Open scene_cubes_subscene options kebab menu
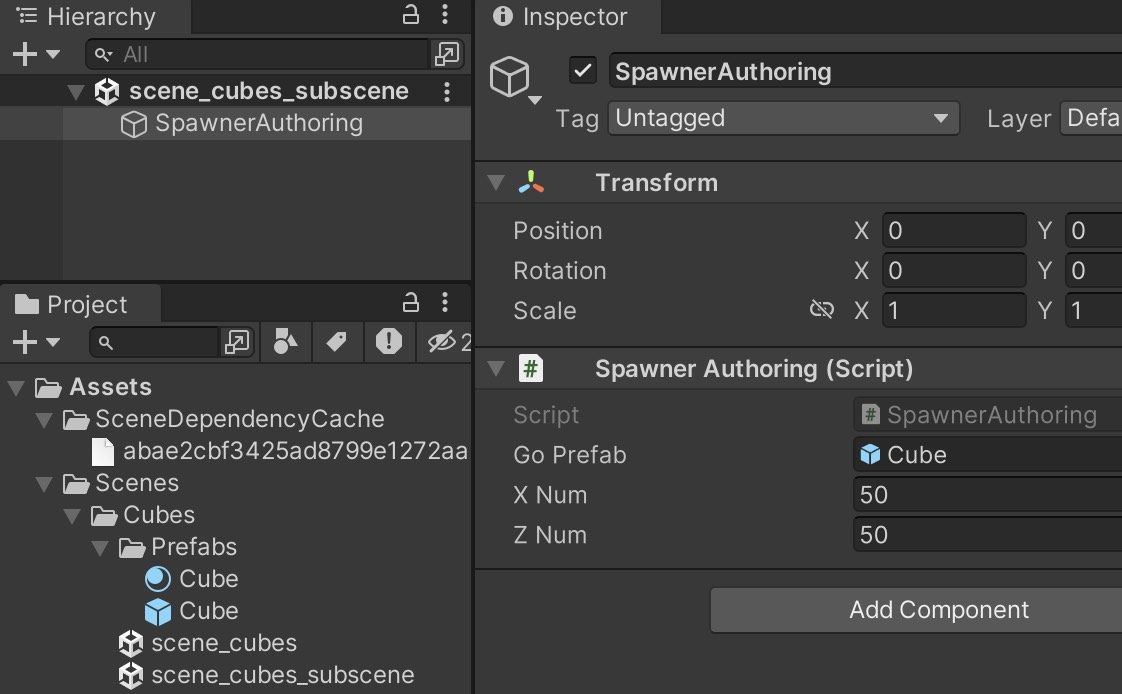The image size is (1122, 694). (447, 92)
